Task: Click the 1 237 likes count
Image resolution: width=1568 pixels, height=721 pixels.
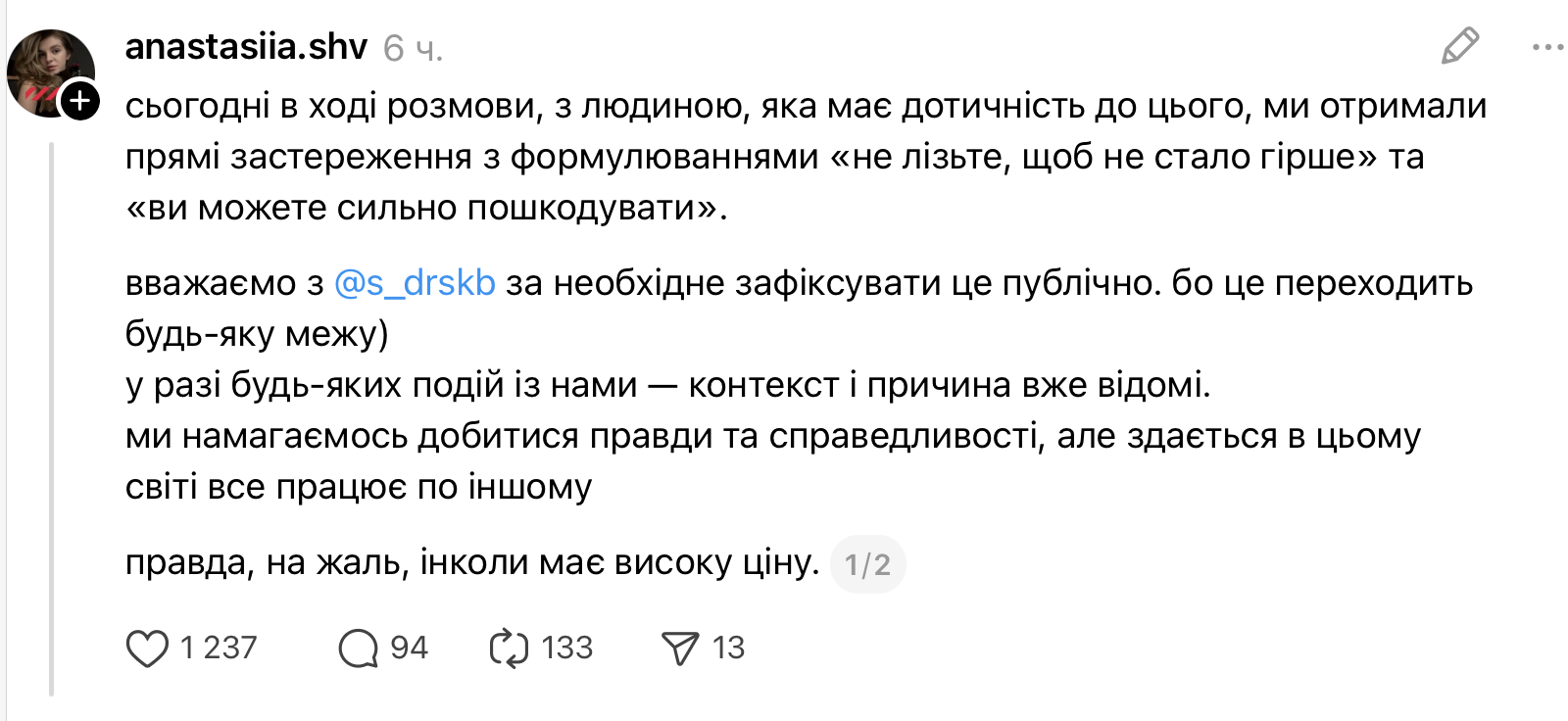Action: pyautogui.click(x=219, y=649)
